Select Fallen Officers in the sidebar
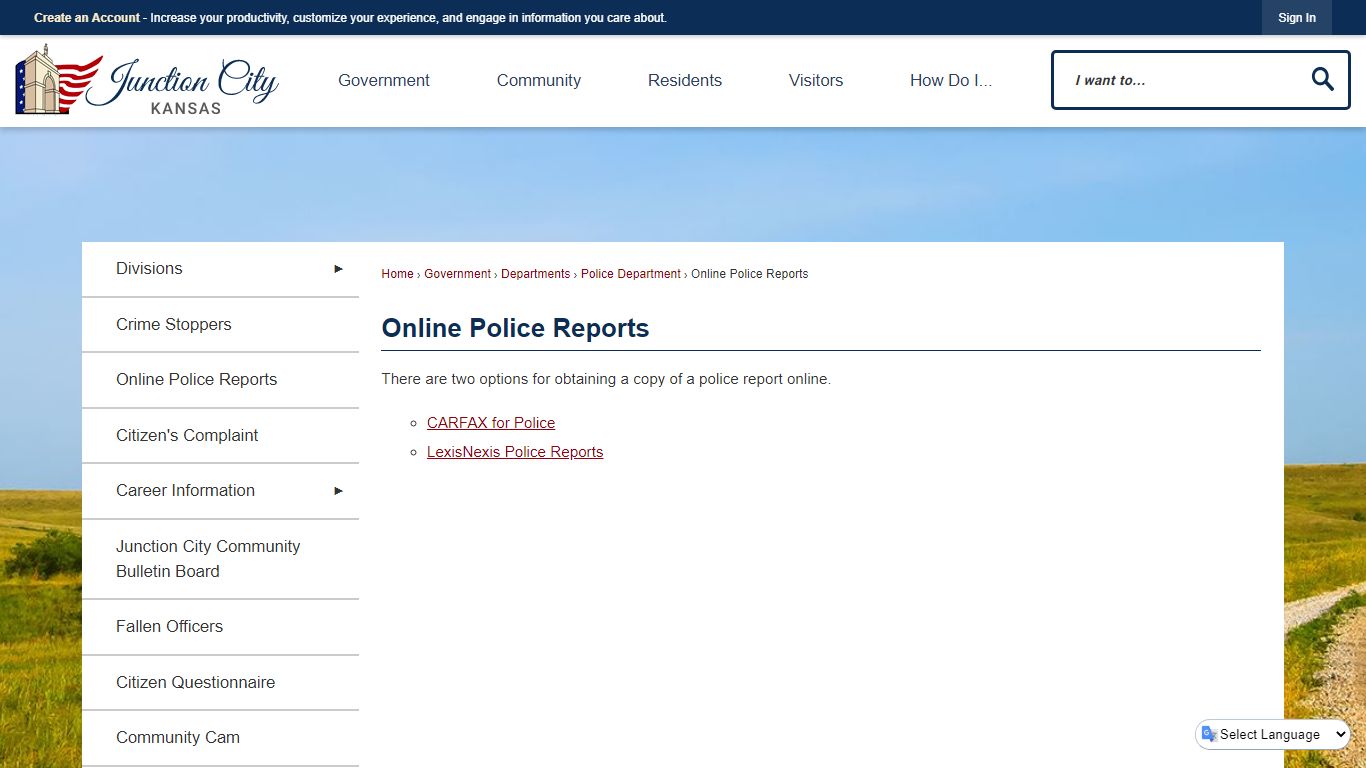1366x768 pixels. [220, 627]
